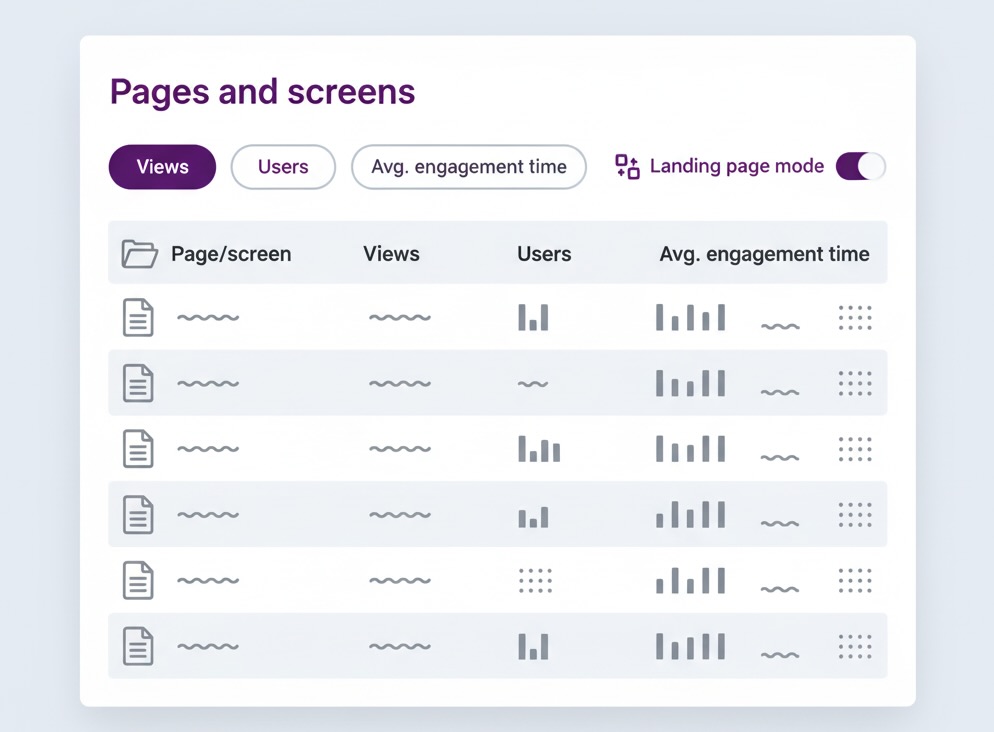Open the document icon on the first row

coord(138,317)
